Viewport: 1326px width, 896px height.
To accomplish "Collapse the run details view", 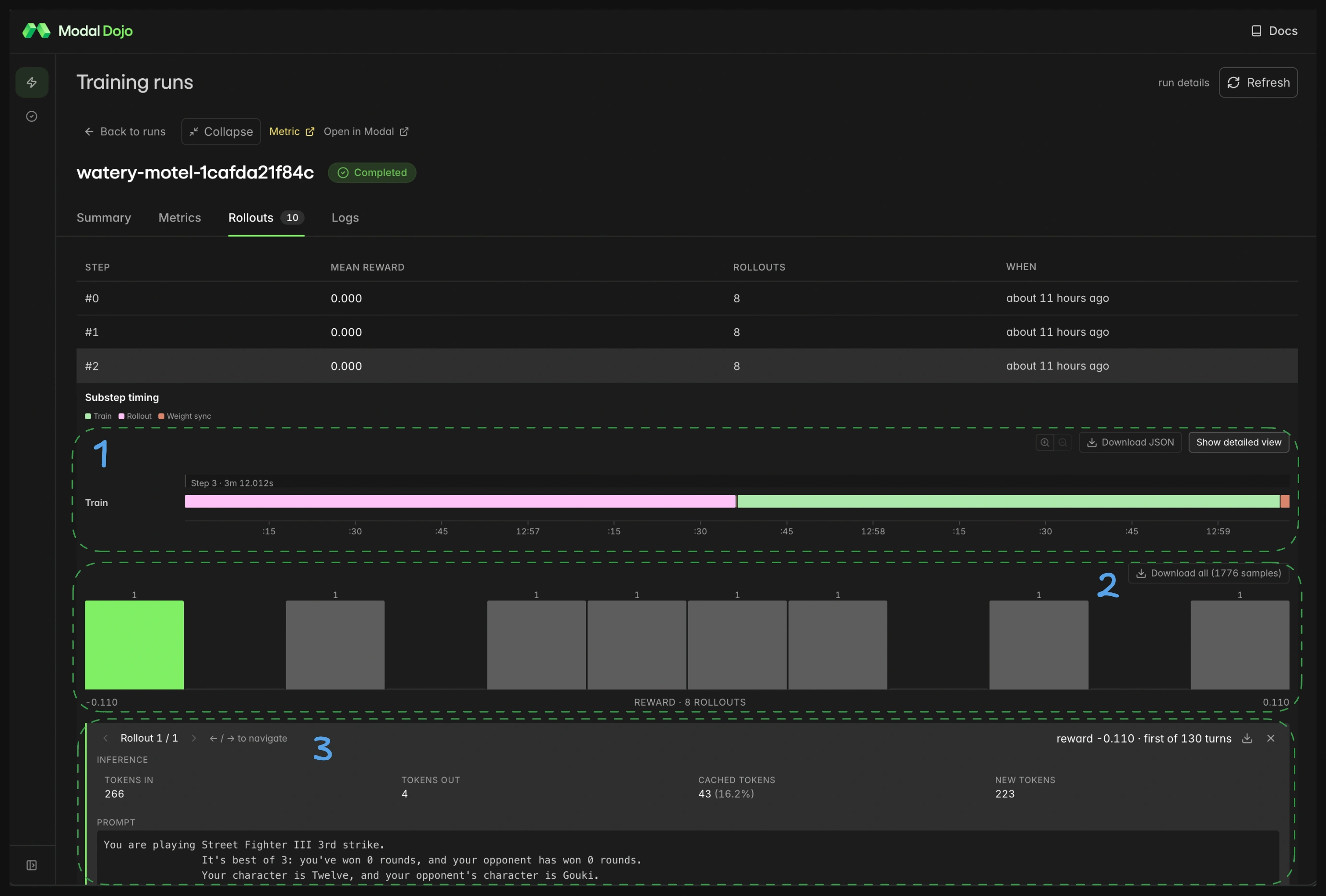I will tap(221, 132).
